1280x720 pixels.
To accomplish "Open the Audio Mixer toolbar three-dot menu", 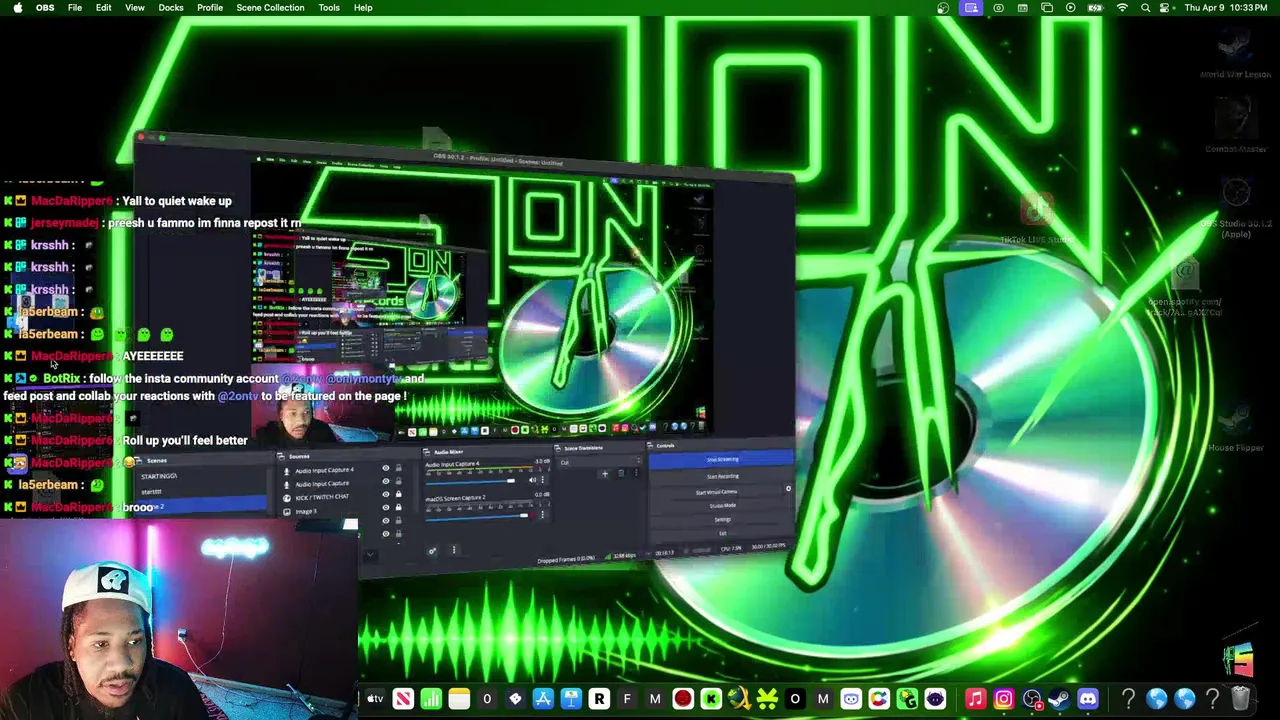I will [x=454, y=551].
